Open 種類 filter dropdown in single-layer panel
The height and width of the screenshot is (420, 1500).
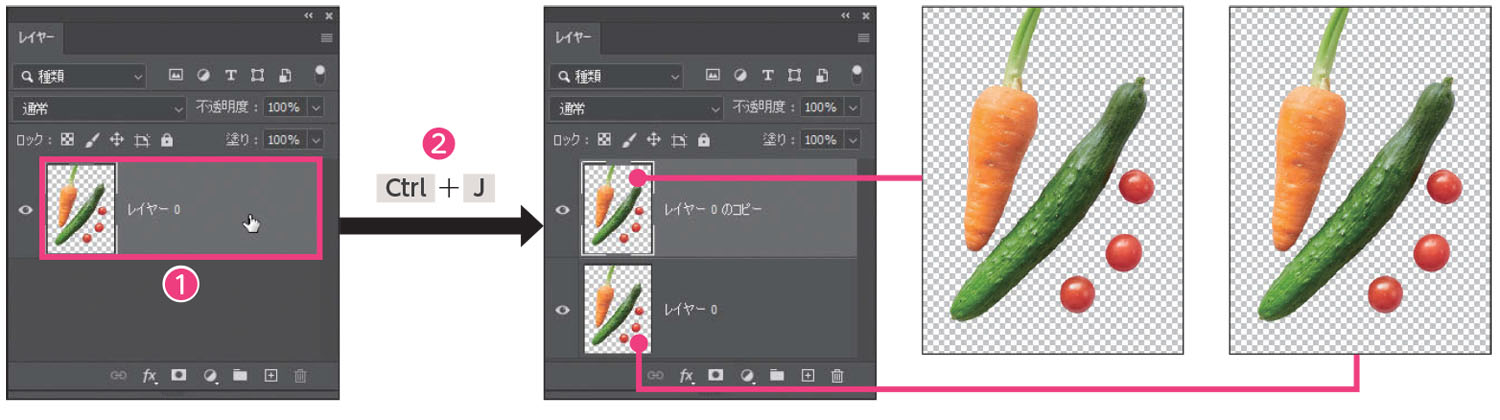[81, 75]
